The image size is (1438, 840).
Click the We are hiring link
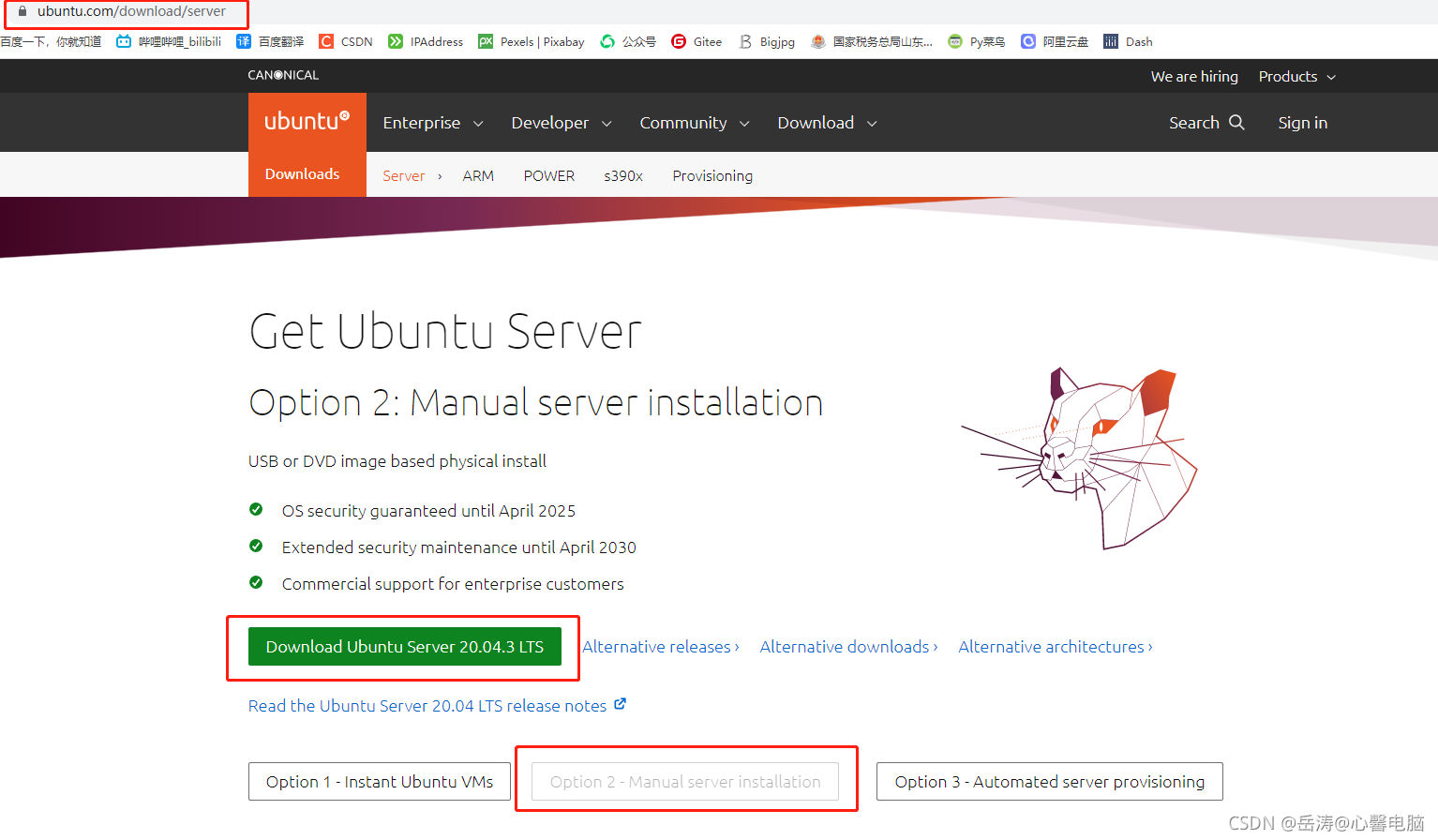[1194, 76]
